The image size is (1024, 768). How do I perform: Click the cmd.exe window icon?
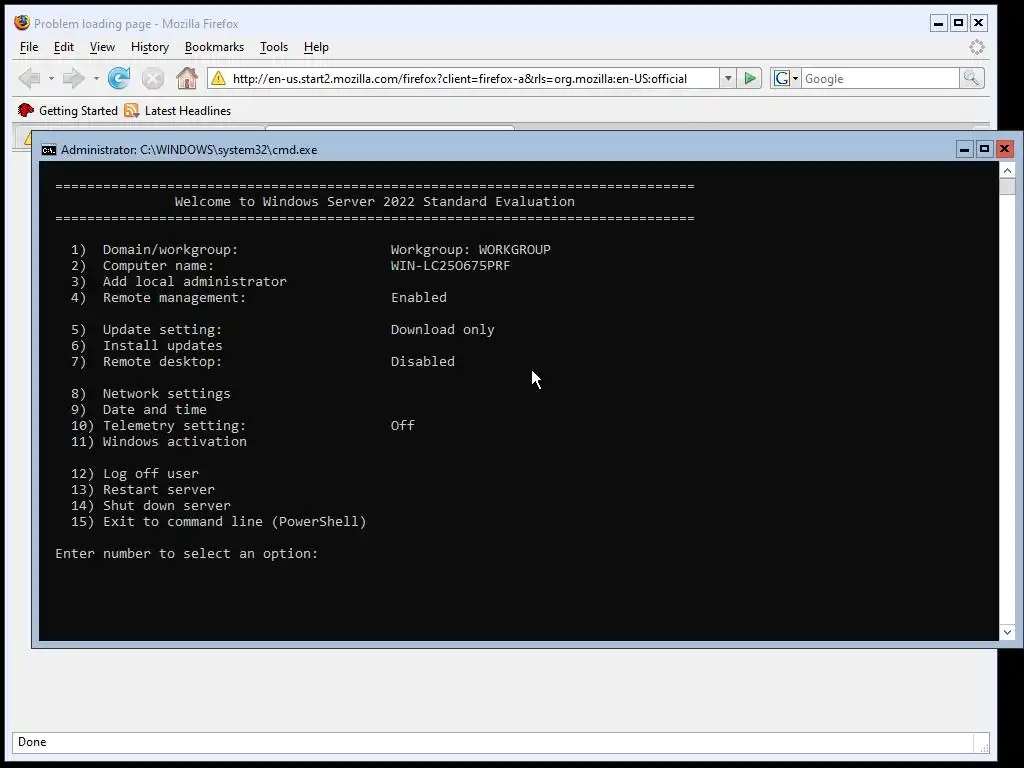click(x=49, y=150)
